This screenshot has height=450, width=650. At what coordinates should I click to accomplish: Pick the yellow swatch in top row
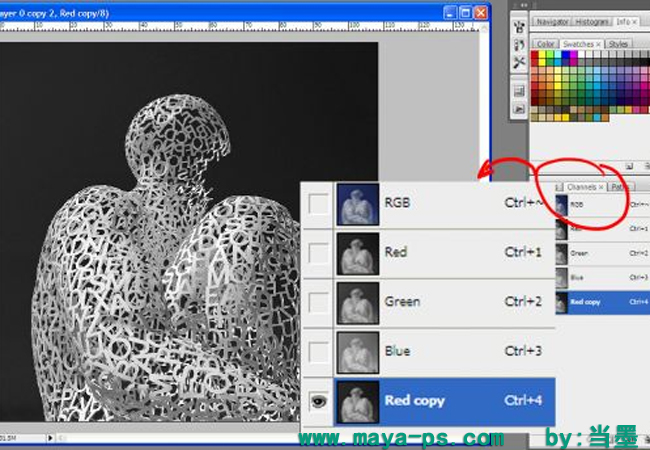point(542,55)
